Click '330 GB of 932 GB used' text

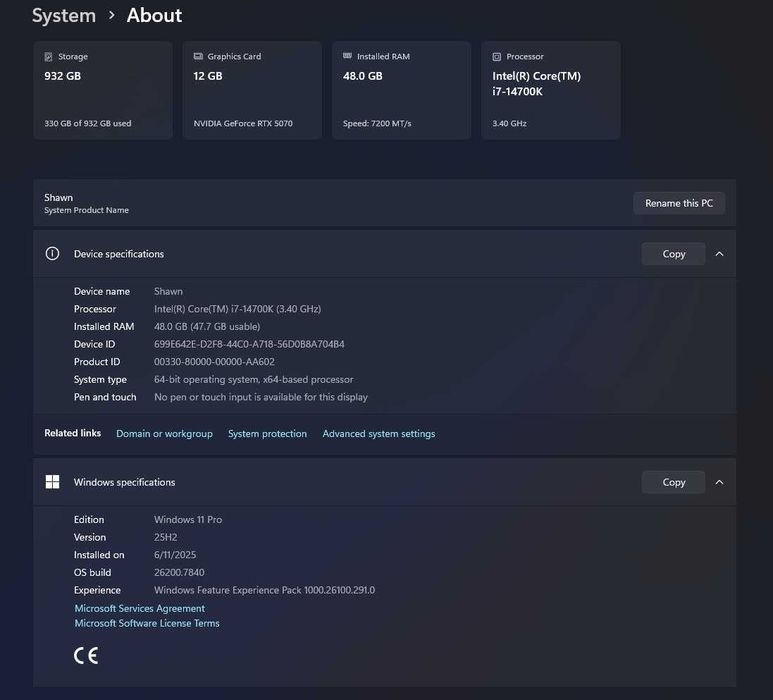tap(88, 123)
